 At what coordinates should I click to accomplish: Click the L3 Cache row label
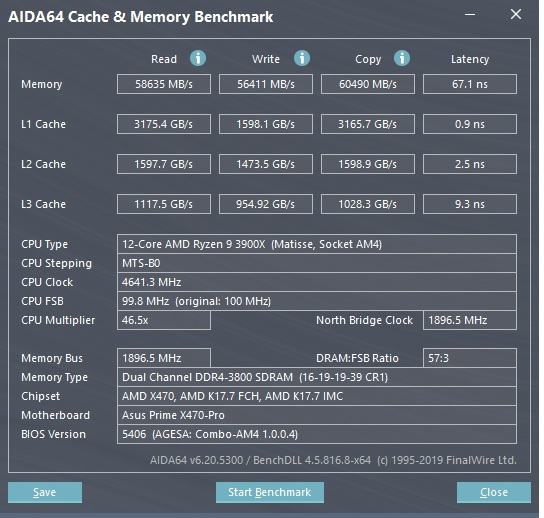[x=43, y=204]
